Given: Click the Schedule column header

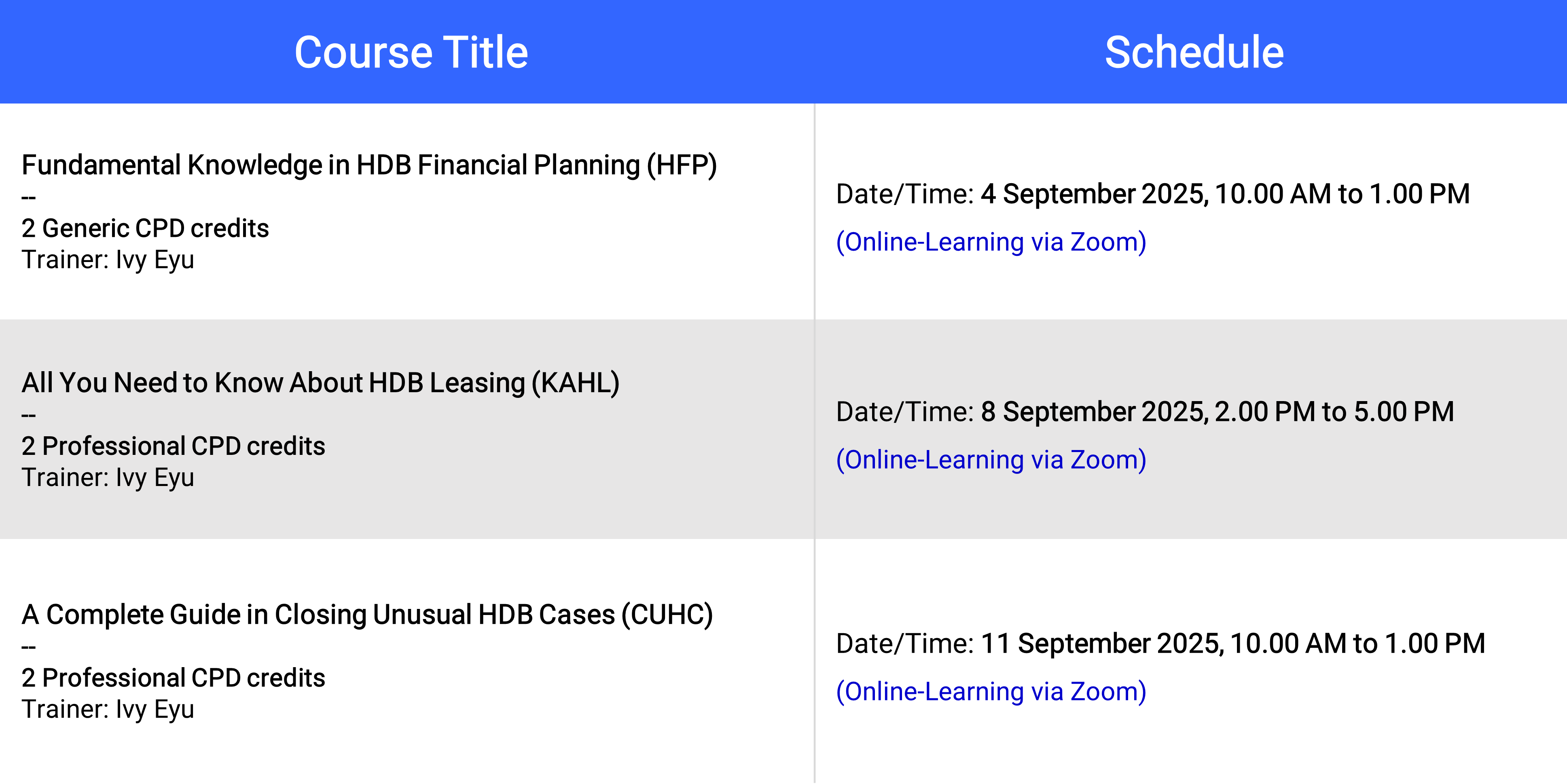Looking at the screenshot, I should coord(1194,52).
